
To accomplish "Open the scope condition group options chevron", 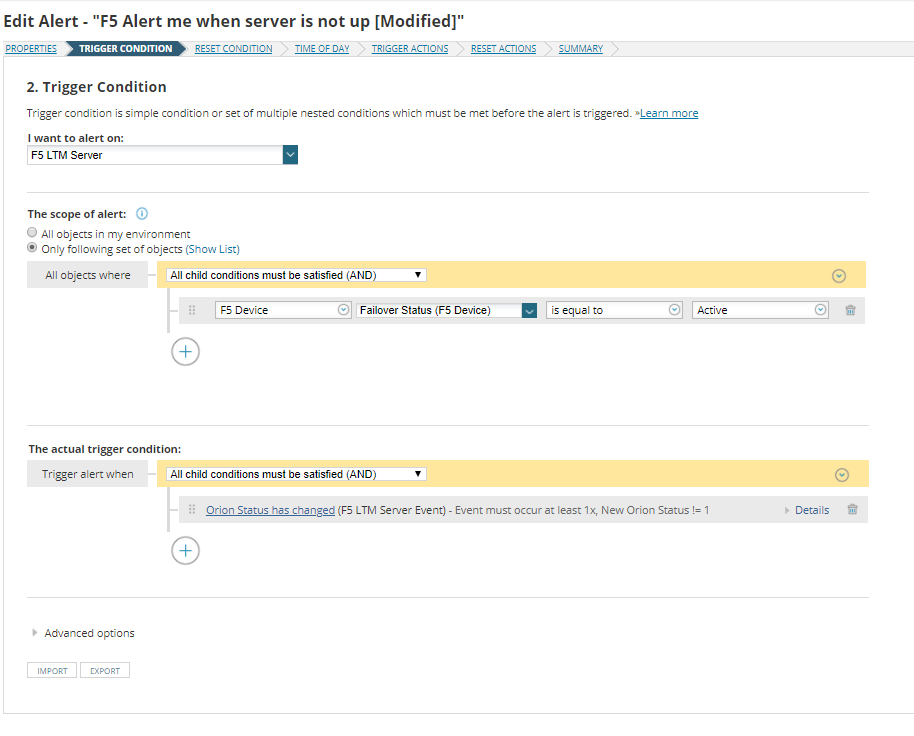I will pyautogui.click(x=839, y=276).
